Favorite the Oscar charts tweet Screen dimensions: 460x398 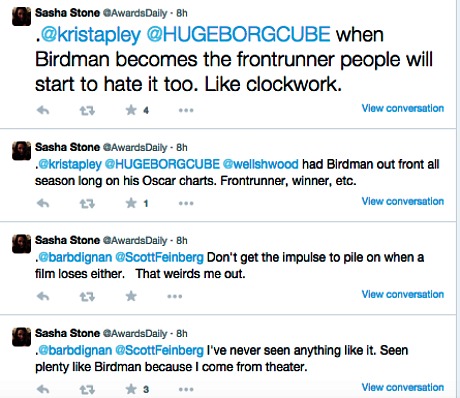(131, 203)
